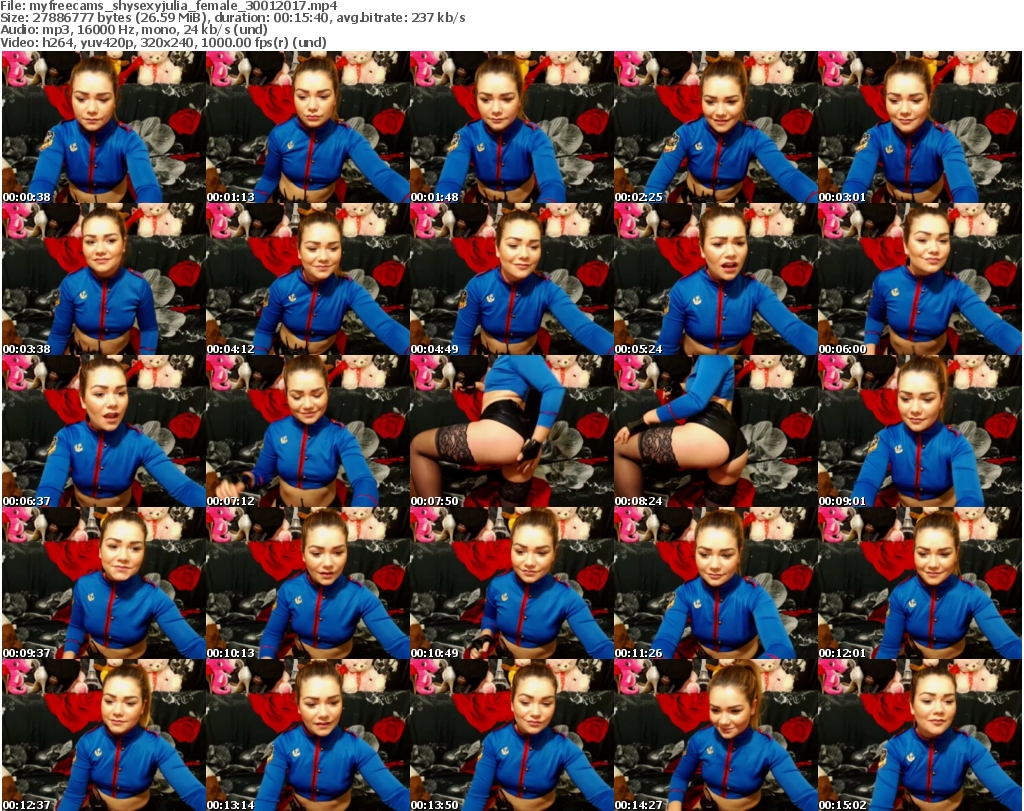The width and height of the screenshot is (1024, 811).
Task: Choose the frame marked 00:05:24
Action: (716, 279)
